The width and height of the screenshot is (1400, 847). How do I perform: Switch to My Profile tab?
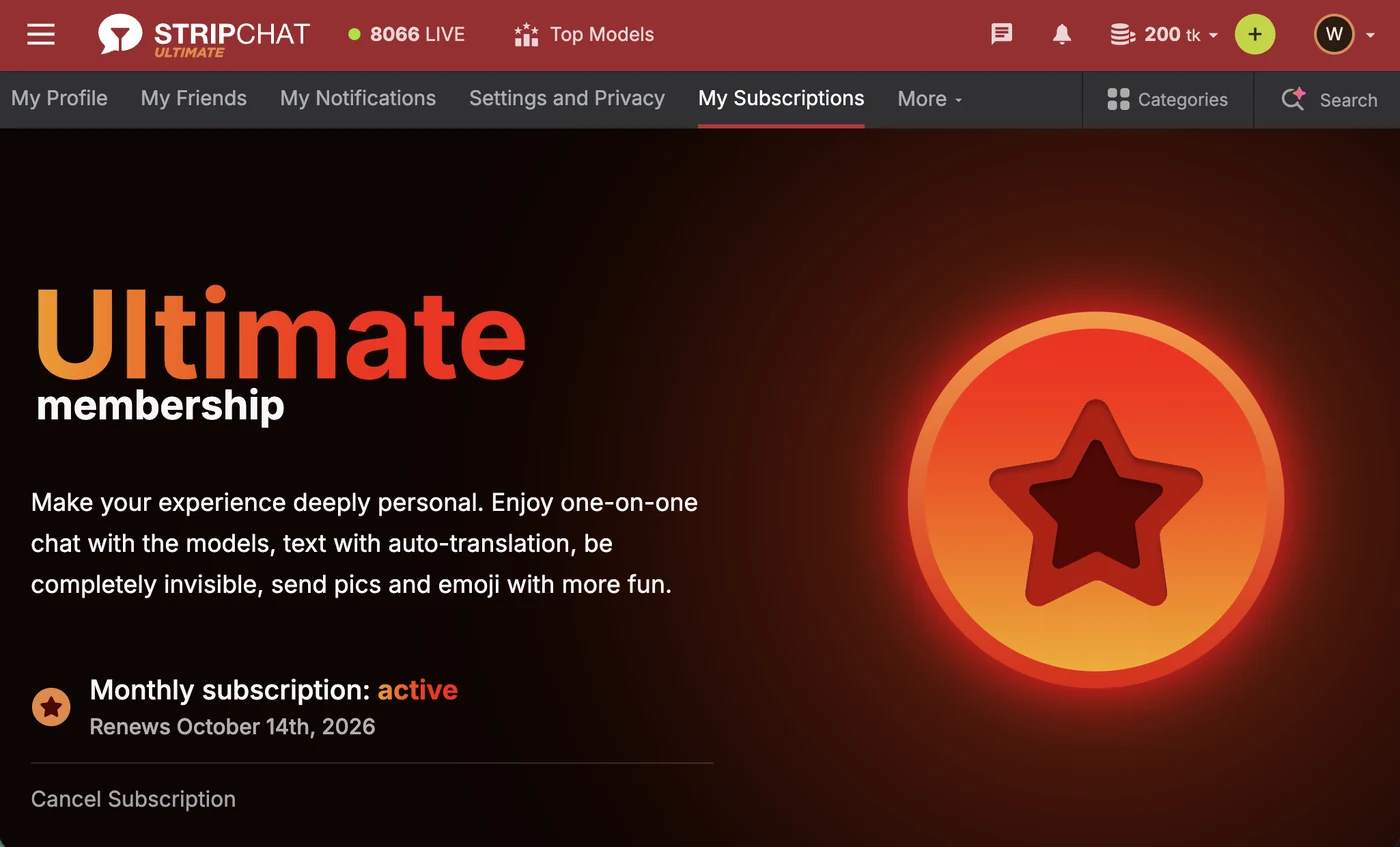click(x=59, y=98)
